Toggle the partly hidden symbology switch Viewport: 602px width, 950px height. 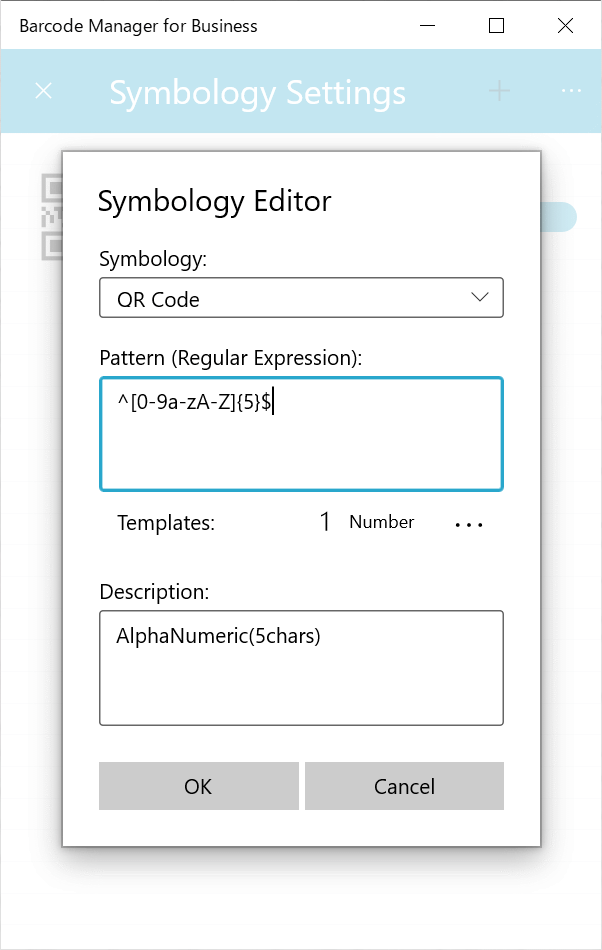click(x=558, y=217)
